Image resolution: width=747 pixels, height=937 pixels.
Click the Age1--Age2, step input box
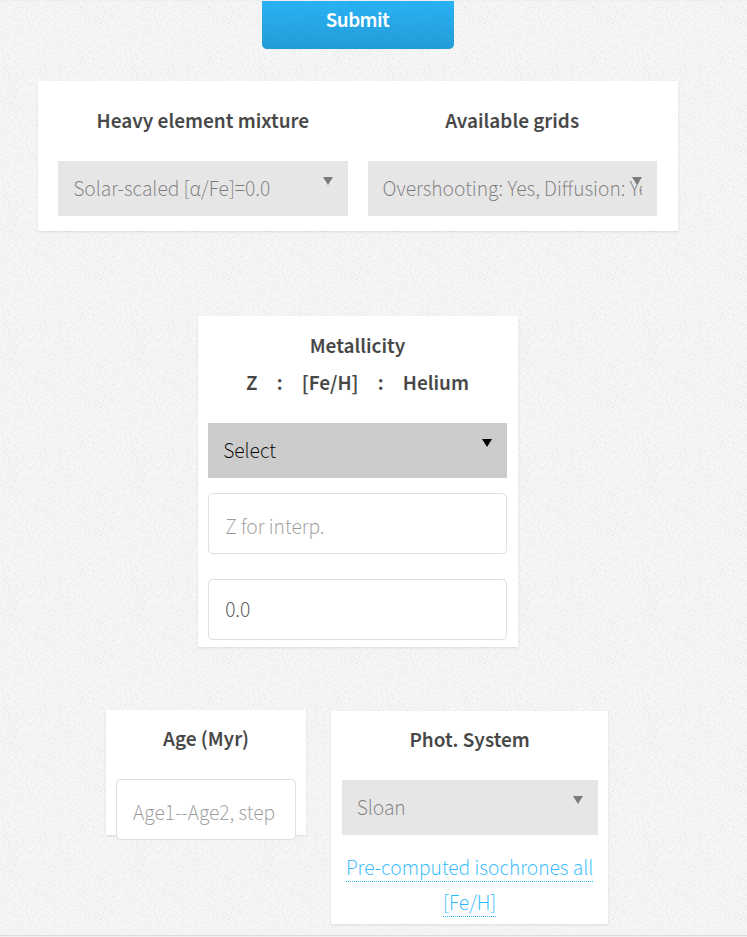pos(205,811)
